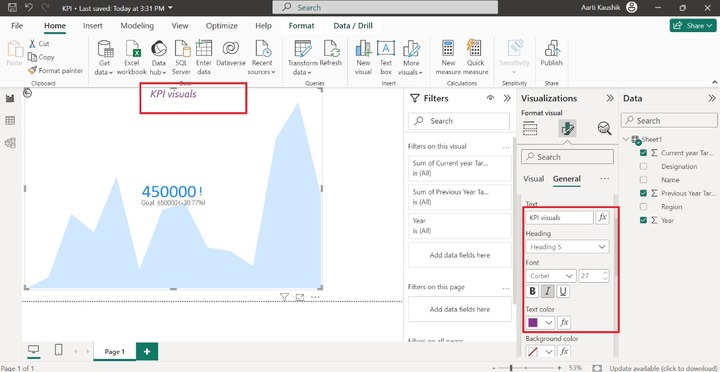Open conditional formatting fx for title text

pyautogui.click(x=602, y=217)
